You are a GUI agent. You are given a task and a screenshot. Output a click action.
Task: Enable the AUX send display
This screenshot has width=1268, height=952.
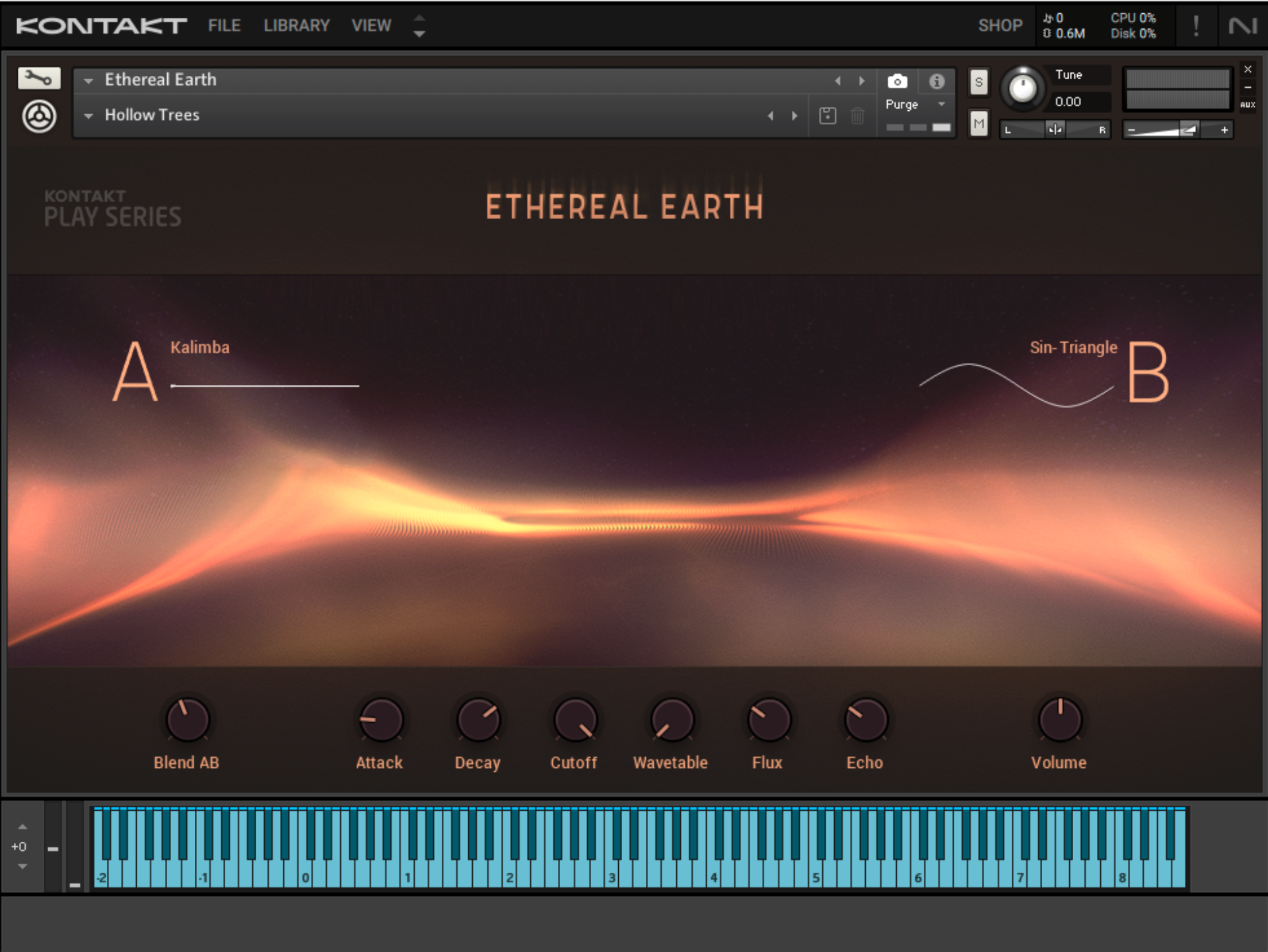pyautogui.click(x=1248, y=104)
